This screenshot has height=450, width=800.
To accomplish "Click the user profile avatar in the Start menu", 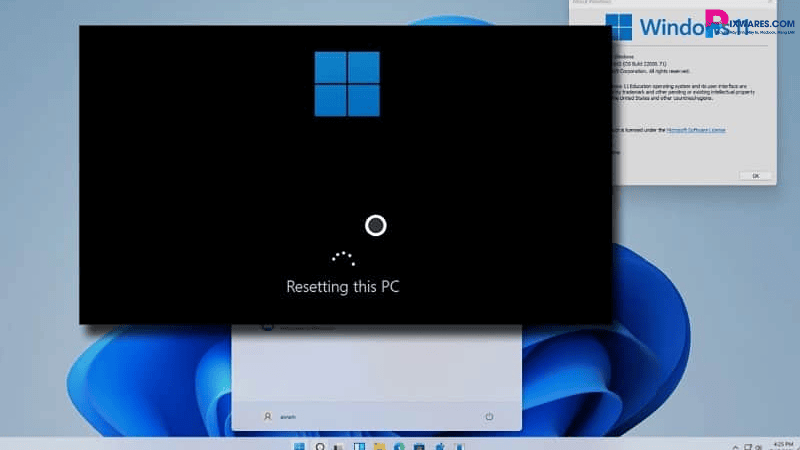I will point(267,416).
